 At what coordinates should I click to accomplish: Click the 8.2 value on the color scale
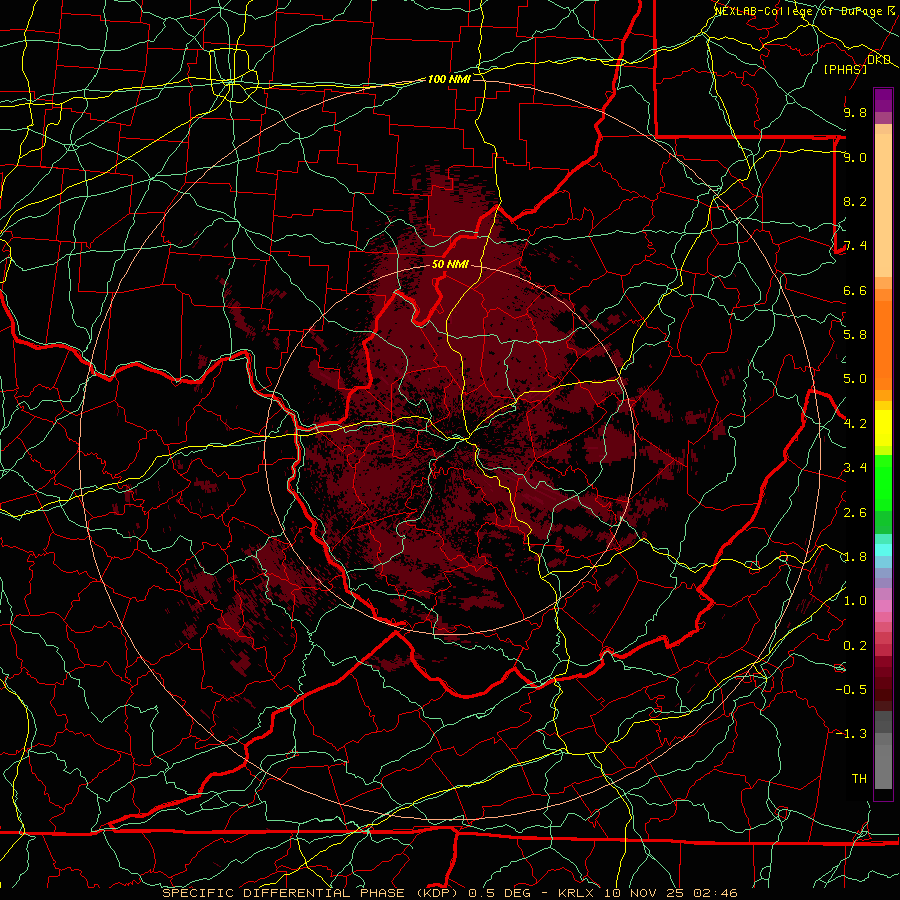pyautogui.click(x=855, y=201)
